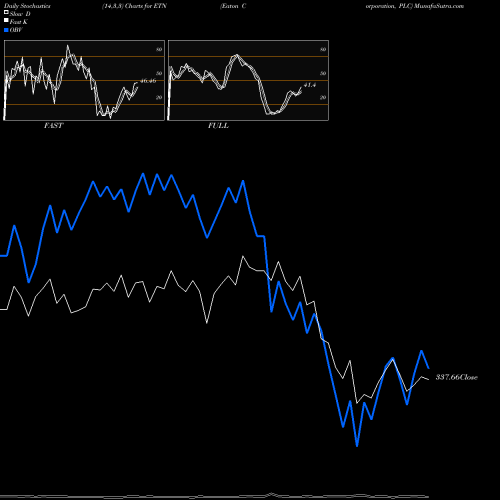
Task: Click the end point of white close line
Action: [x=429, y=379]
